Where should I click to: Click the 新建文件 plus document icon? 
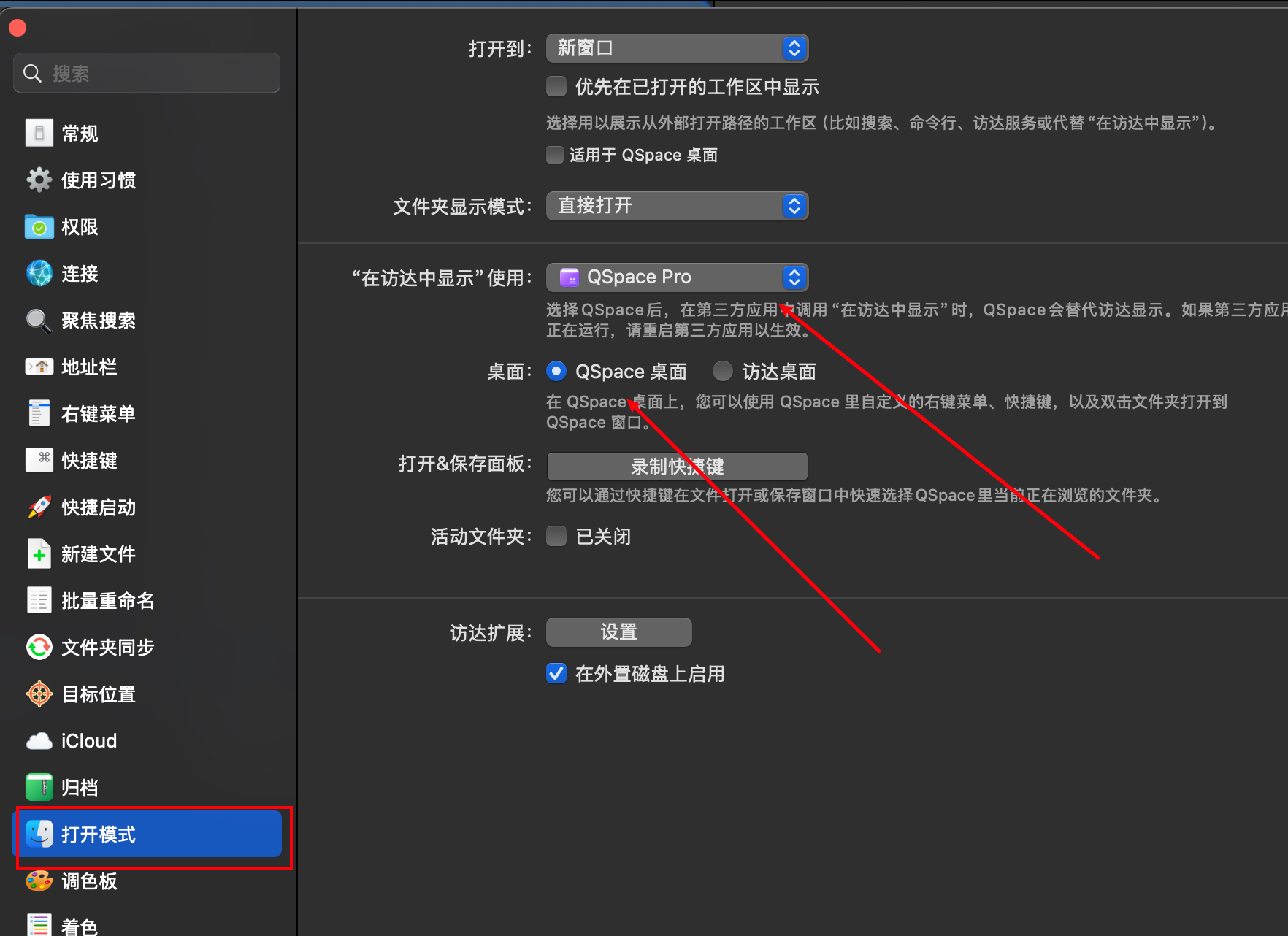pyautogui.click(x=39, y=554)
